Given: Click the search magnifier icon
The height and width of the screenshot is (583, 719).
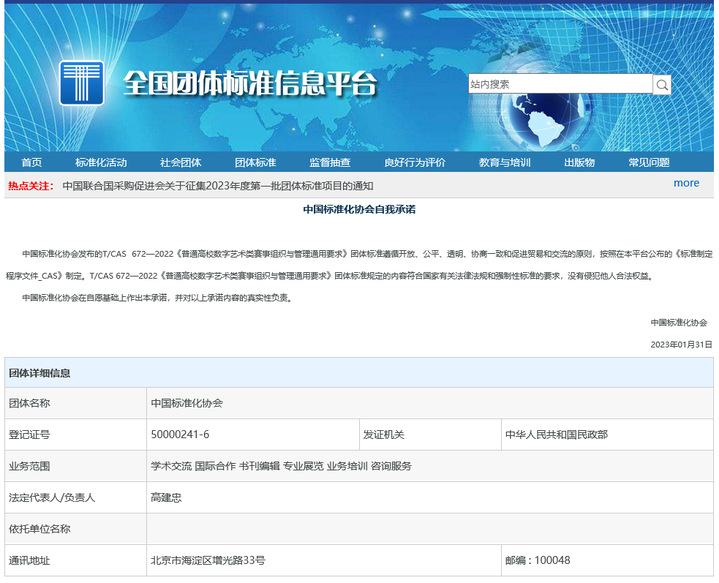Looking at the screenshot, I should coord(662,85).
